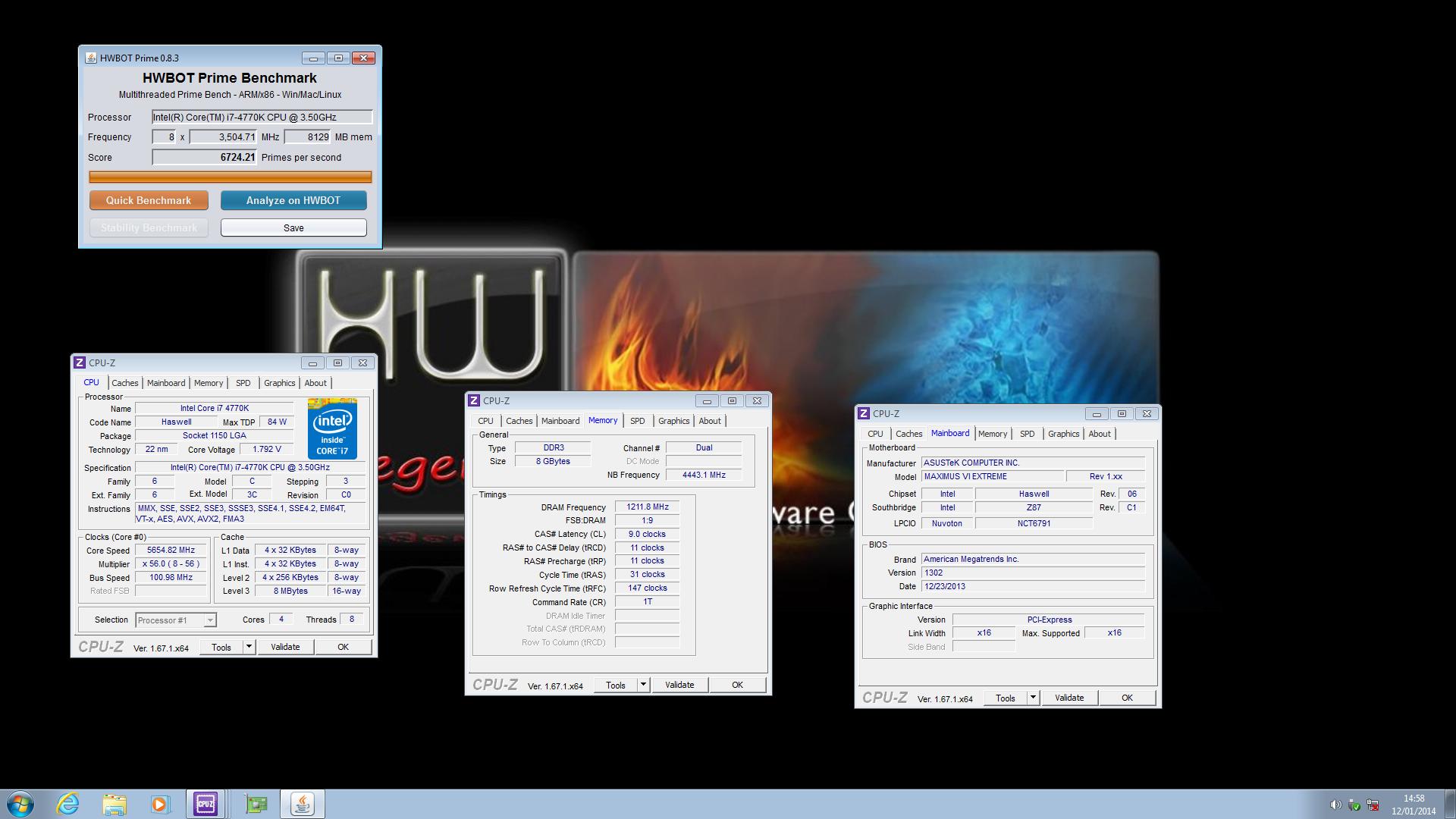Click Tools button in CPU window
Viewport: 1456px width, 819px height.
tap(221, 647)
